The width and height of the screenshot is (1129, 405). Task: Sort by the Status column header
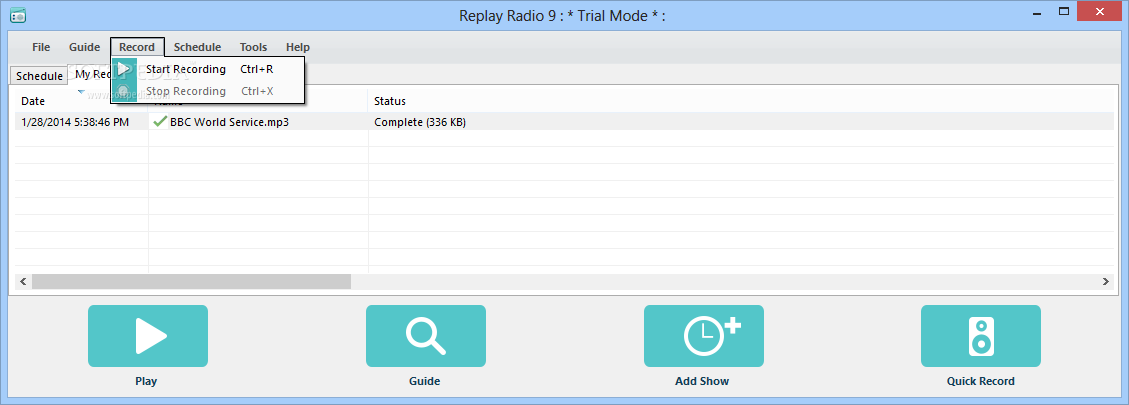[741, 101]
